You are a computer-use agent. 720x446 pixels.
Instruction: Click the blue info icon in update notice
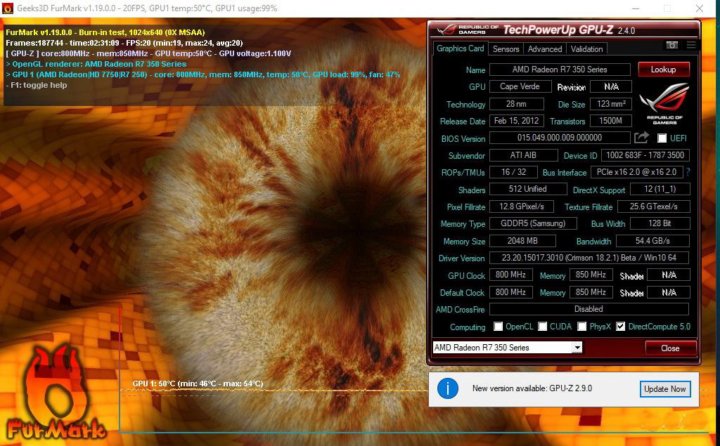[449, 387]
